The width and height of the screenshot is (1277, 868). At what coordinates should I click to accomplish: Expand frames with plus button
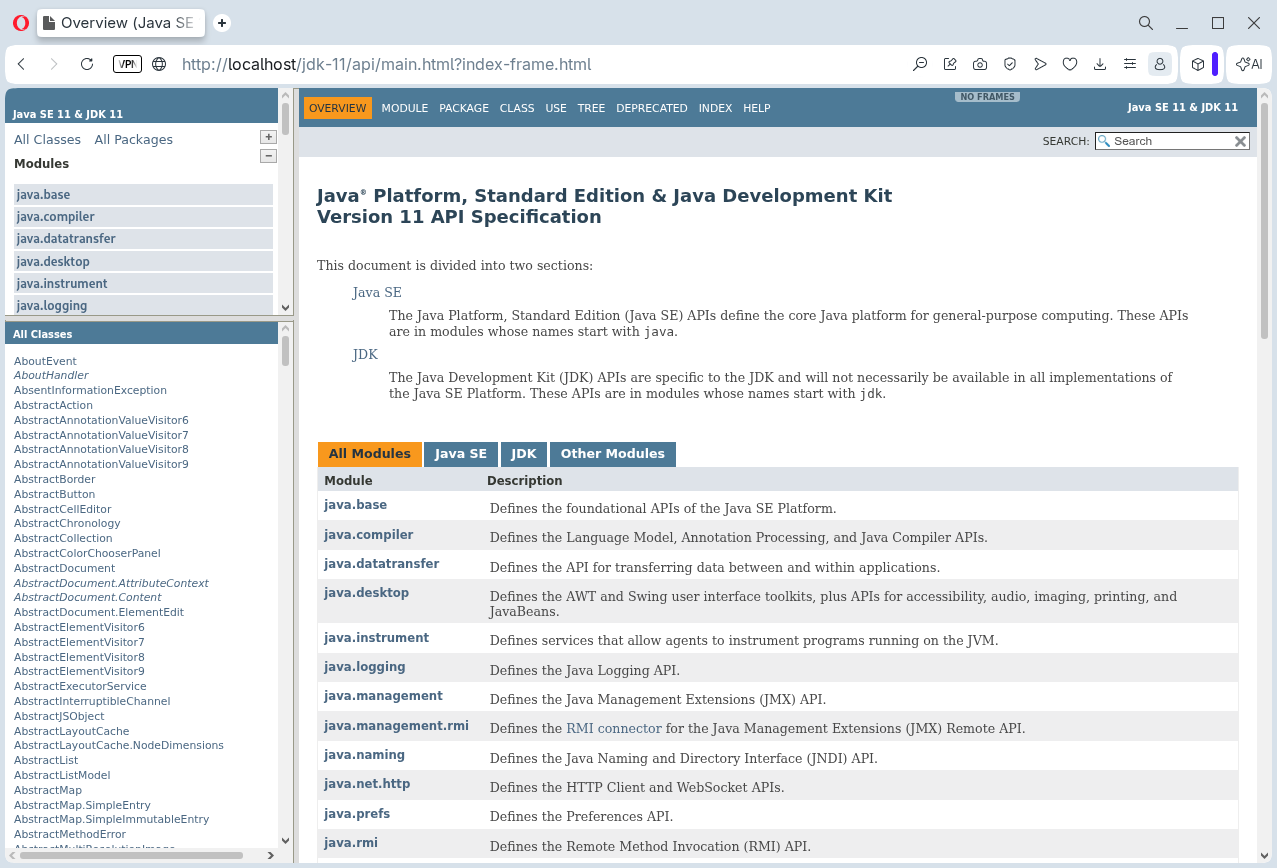268,137
